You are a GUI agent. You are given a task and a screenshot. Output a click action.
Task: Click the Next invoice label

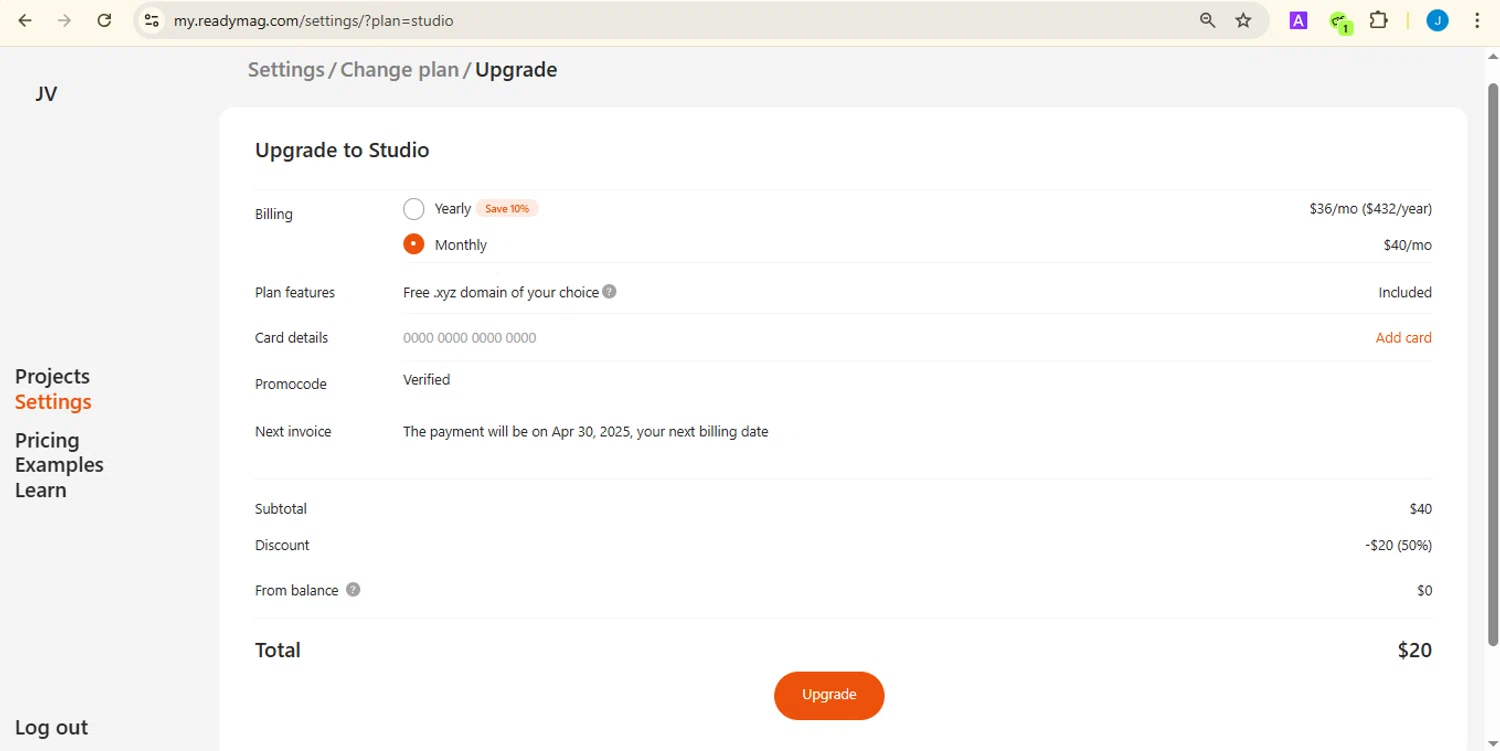[293, 432]
